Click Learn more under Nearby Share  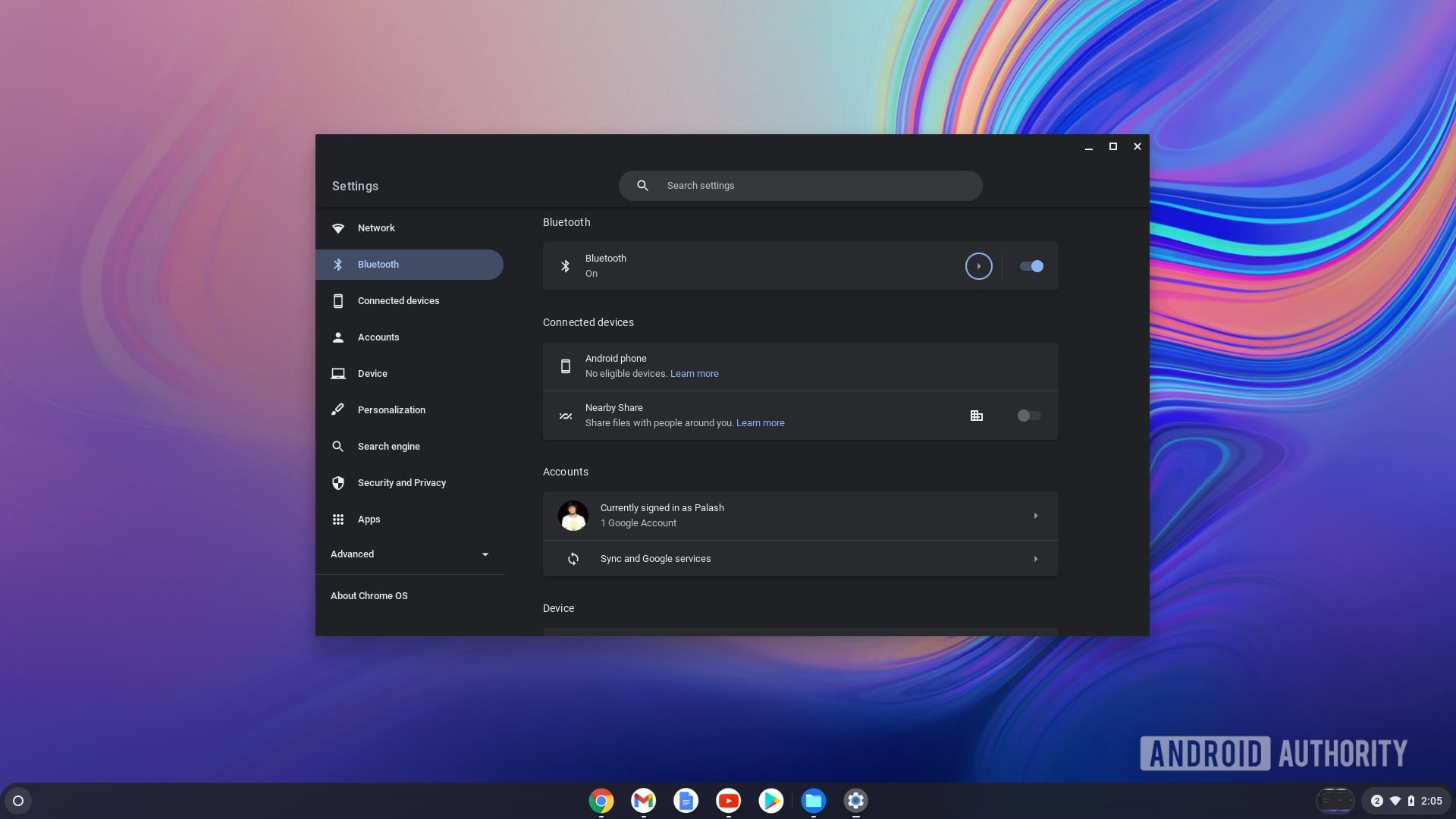tap(760, 423)
